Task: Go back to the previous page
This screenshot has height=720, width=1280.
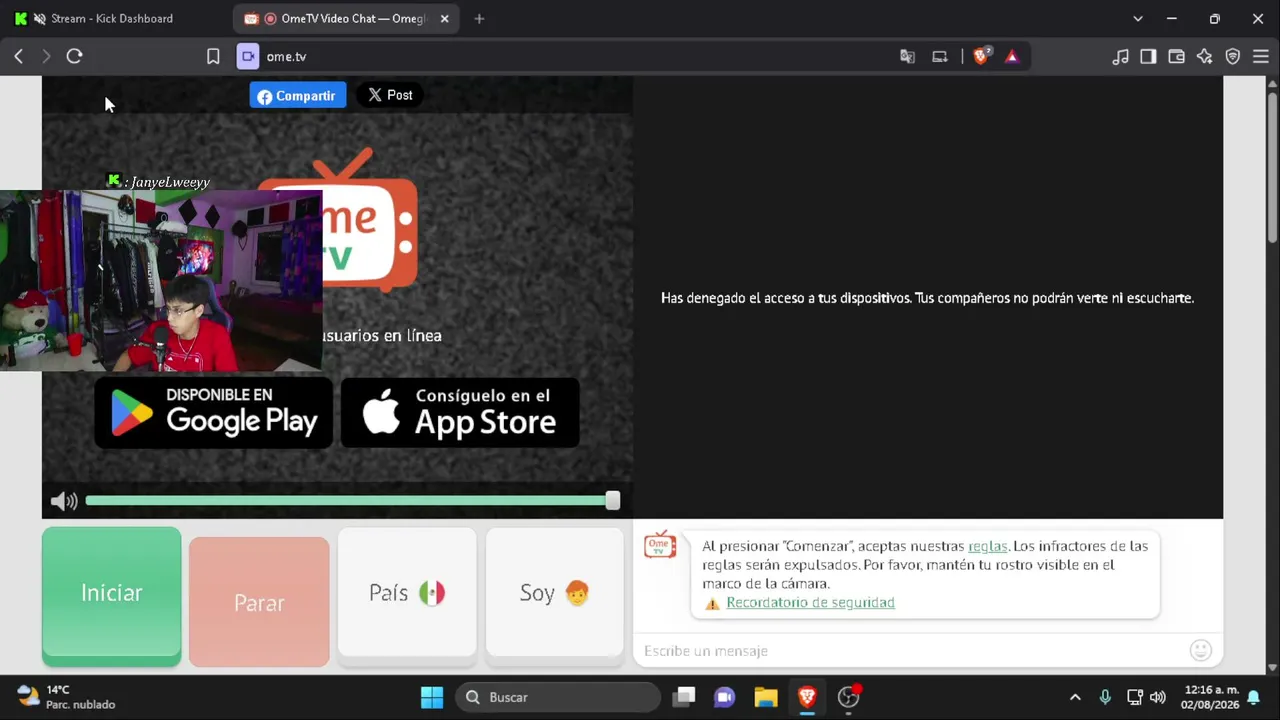Action: click(x=18, y=57)
